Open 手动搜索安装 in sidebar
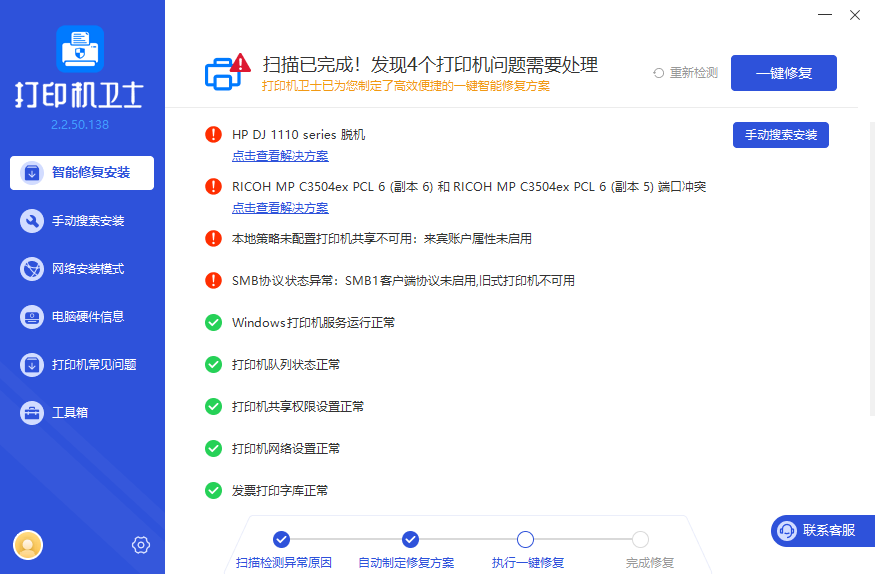The height and width of the screenshot is (574, 875). [x=82, y=221]
